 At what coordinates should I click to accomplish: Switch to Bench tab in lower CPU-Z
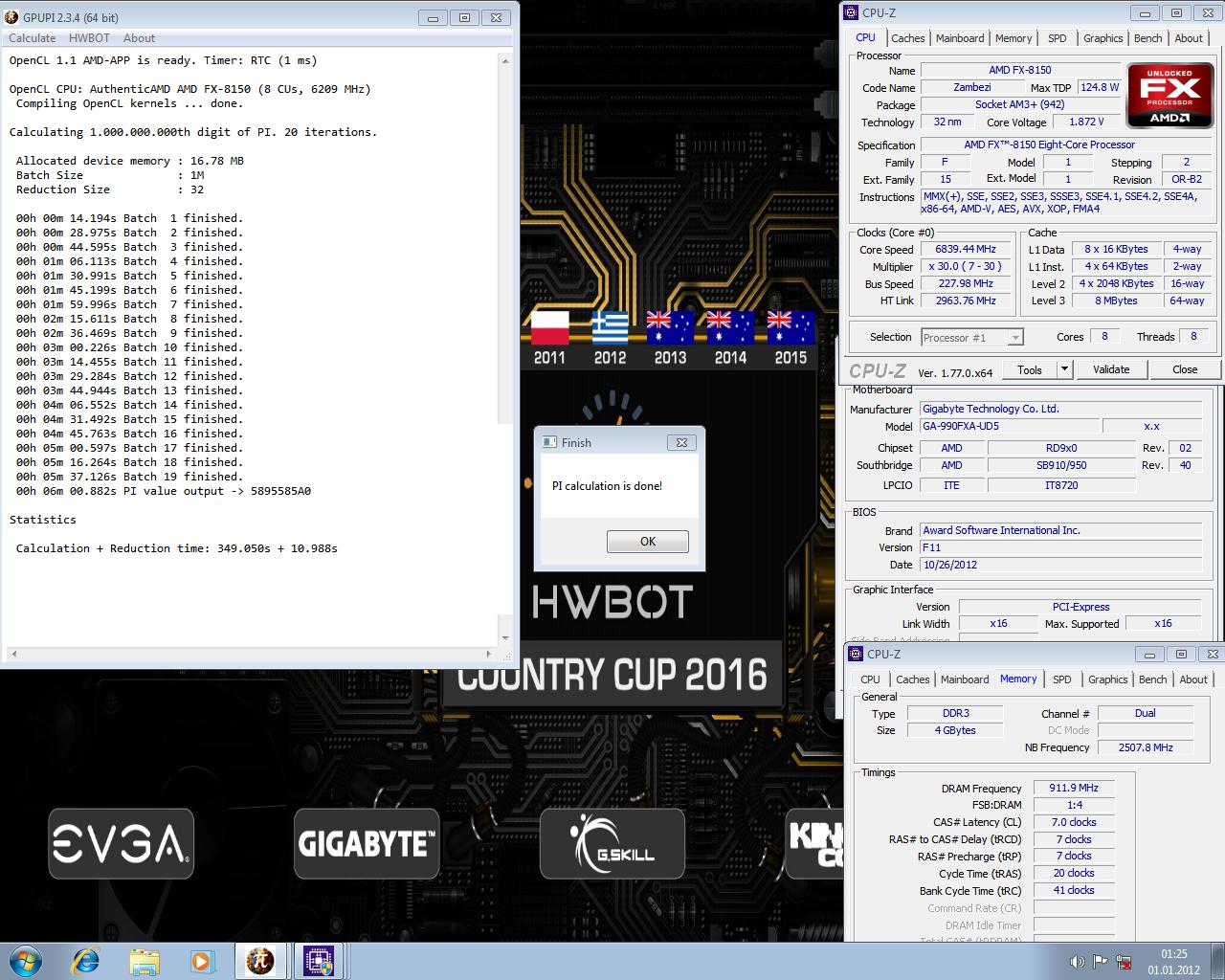point(1152,679)
